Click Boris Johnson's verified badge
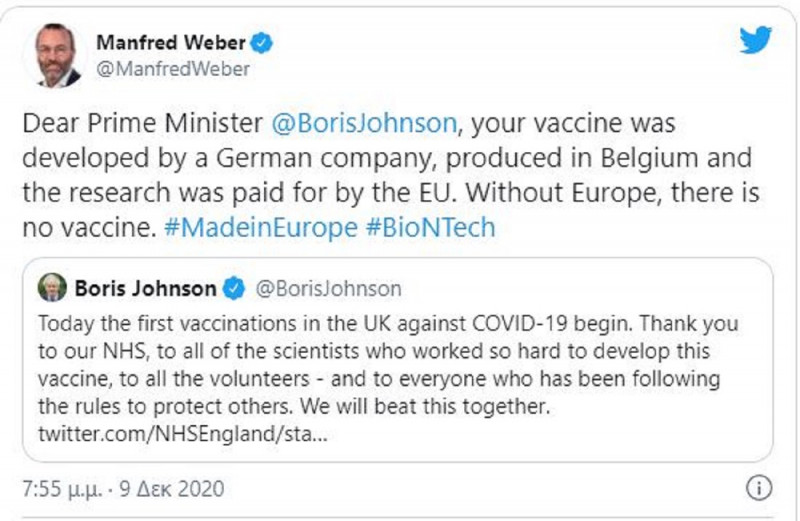The image size is (800, 521). pyautogui.click(x=233, y=289)
